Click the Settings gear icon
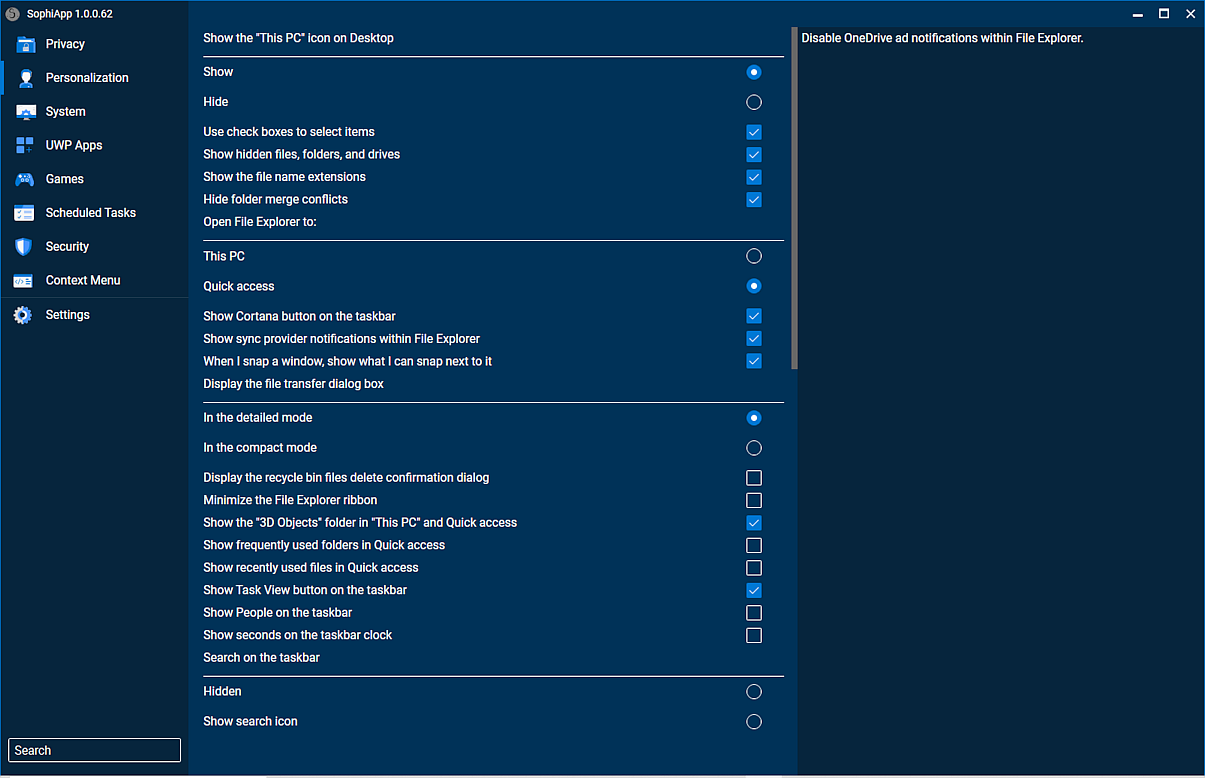1205x778 pixels. pos(23,315)
